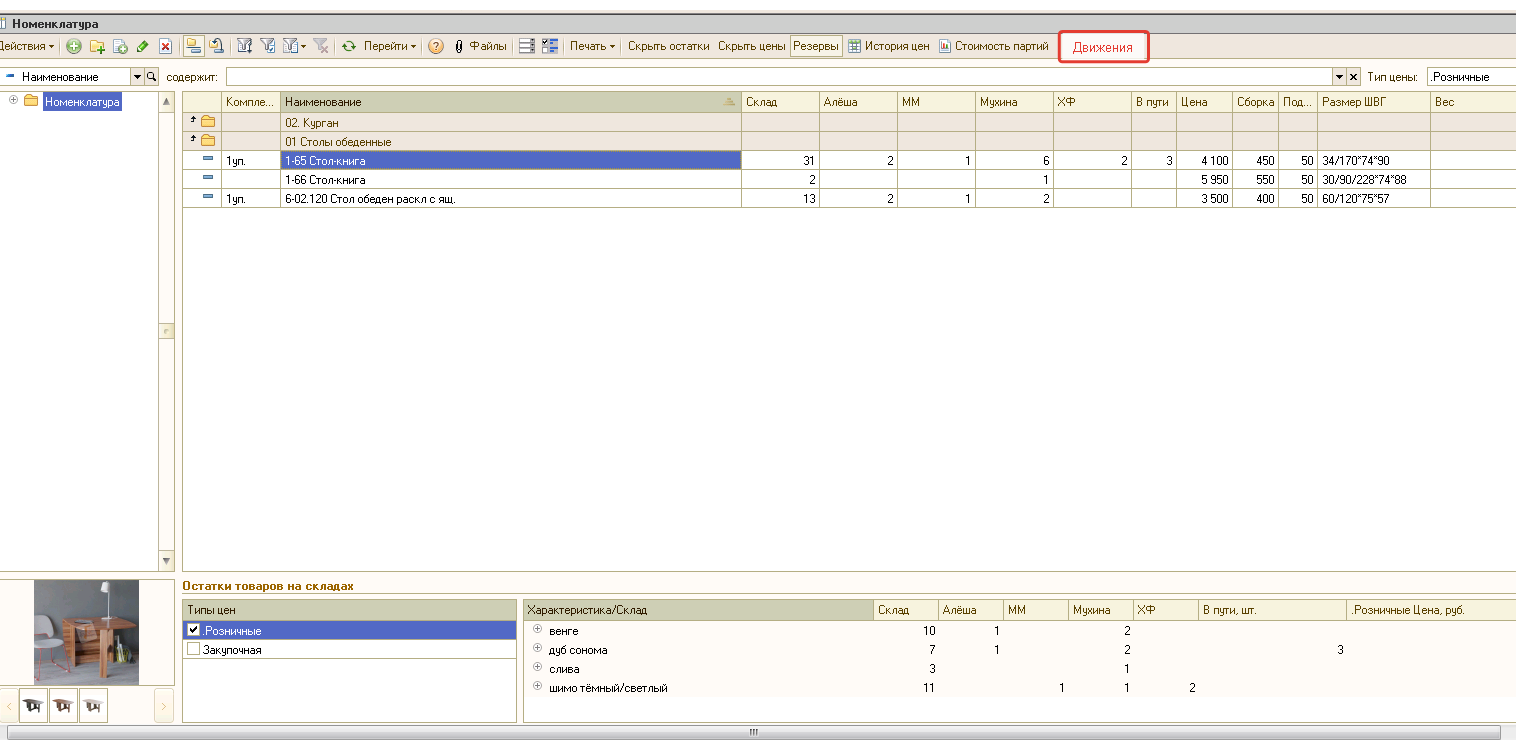Open the Стоимость партий report
1516x740 pixels.
(x=994, y=46)
